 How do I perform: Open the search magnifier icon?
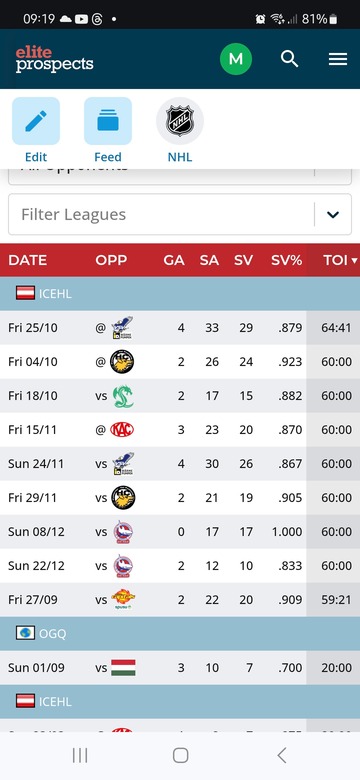pyautogui.click(x=289, y=59)
